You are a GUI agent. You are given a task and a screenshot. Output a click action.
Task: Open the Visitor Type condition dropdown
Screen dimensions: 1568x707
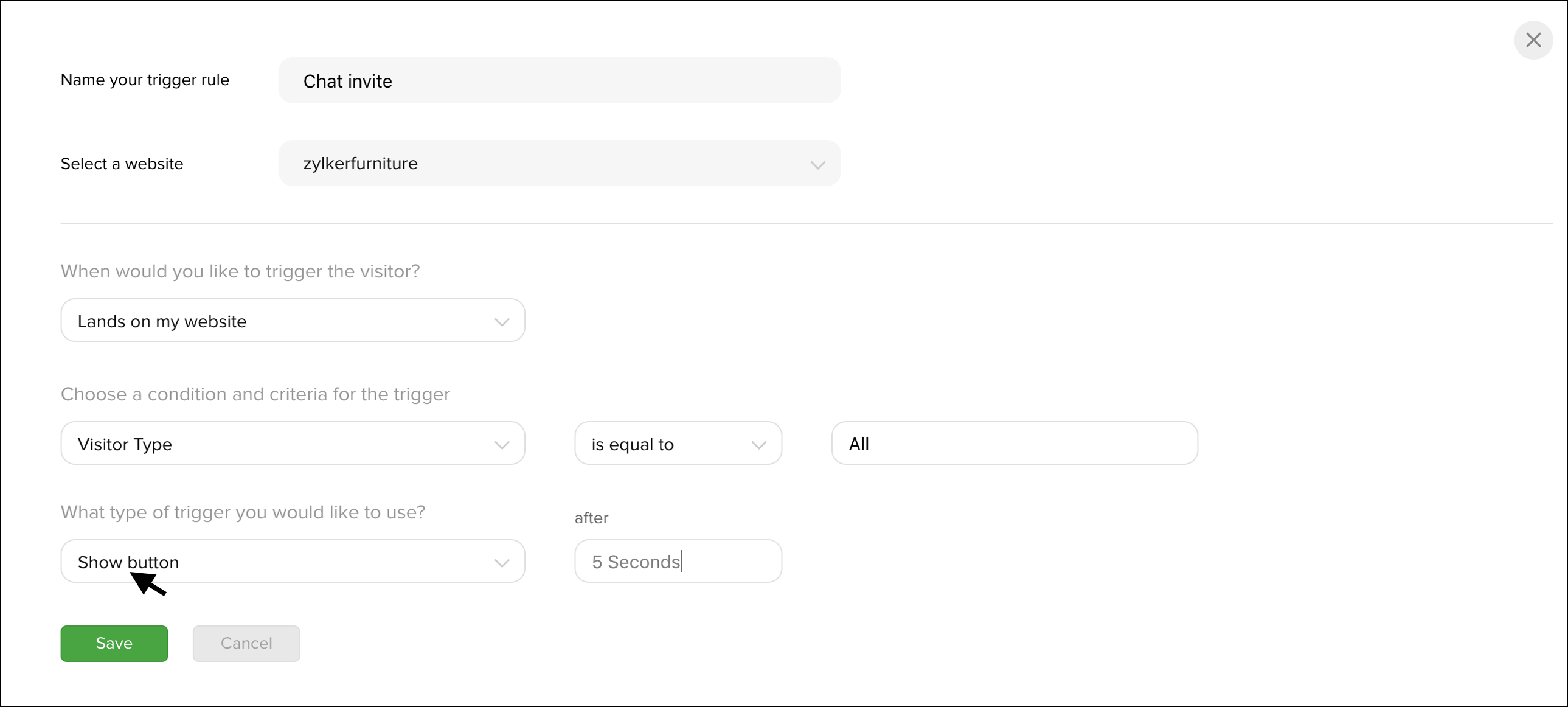coord(293,444)
